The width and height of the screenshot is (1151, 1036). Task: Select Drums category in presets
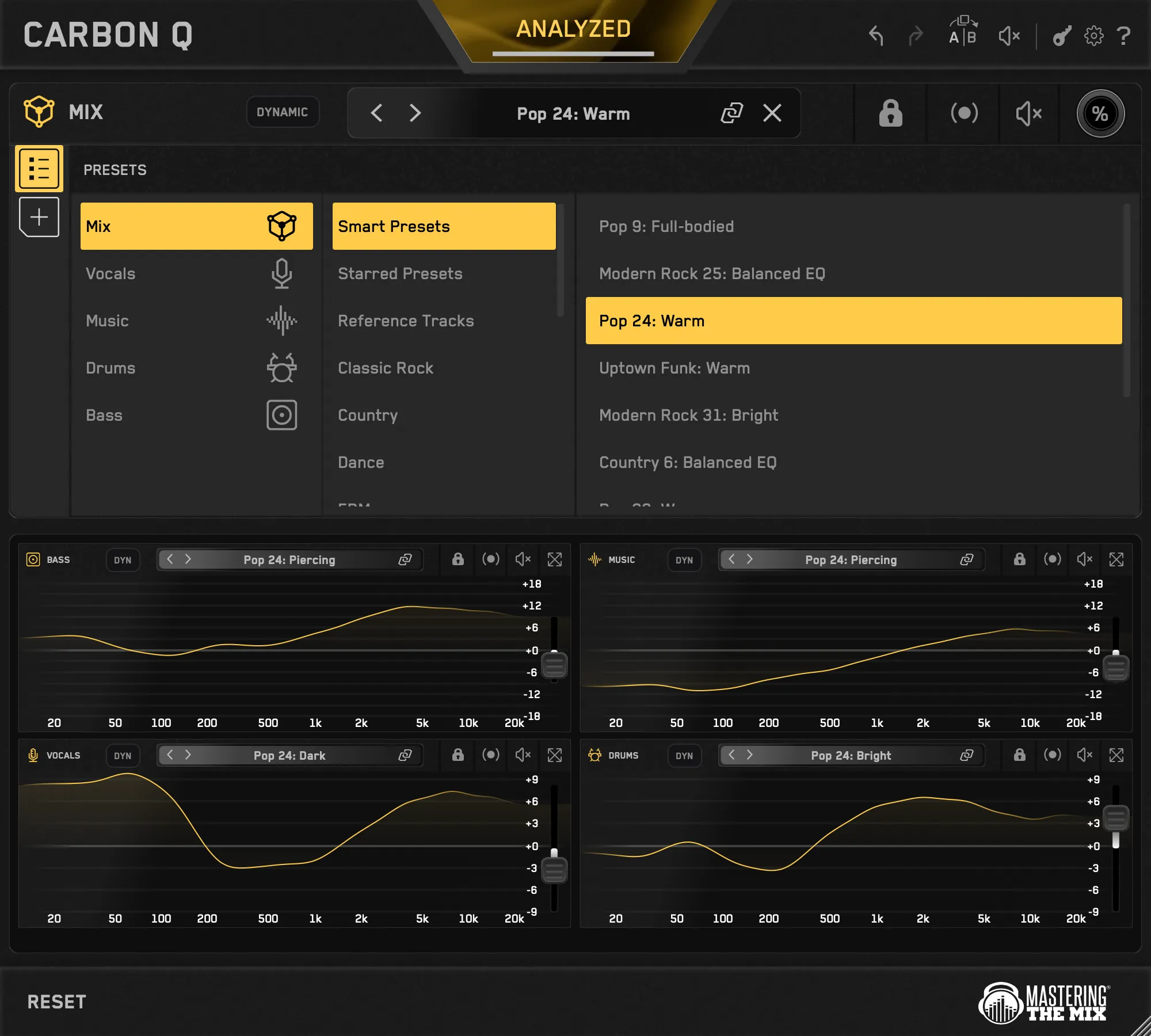(x=197, y=368)
